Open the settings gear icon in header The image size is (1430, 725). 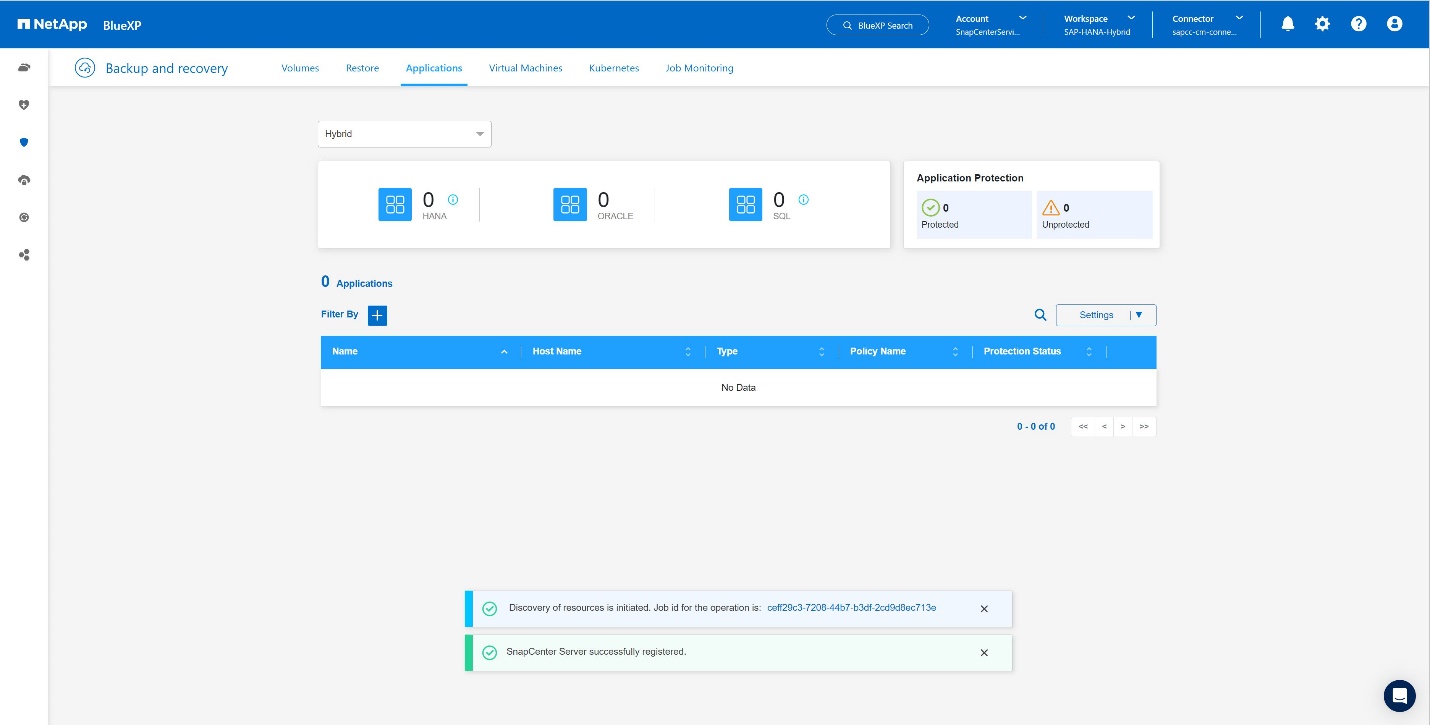coord(1322,24)
